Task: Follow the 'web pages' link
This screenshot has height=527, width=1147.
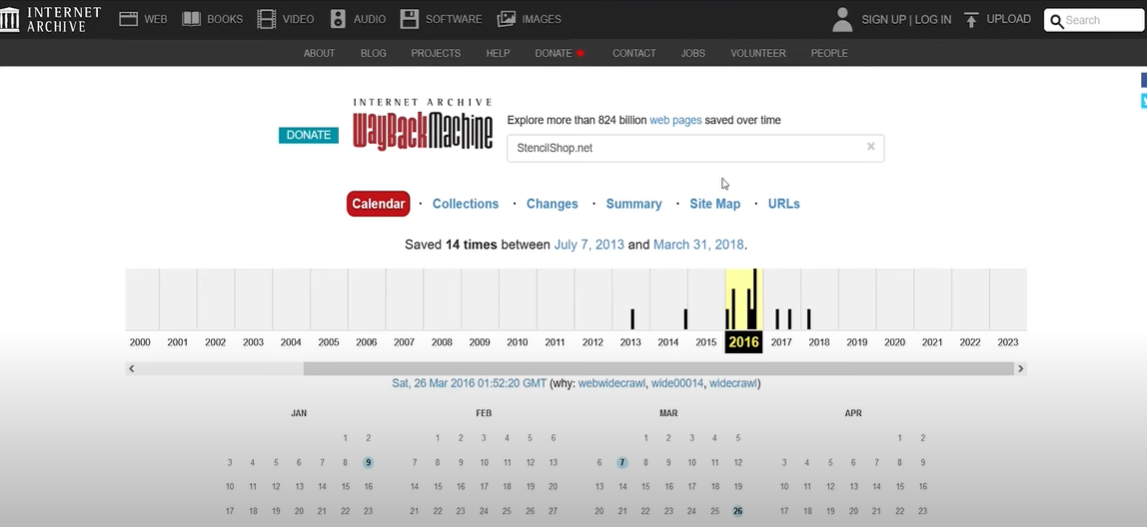Action: (x=675, y=120)
